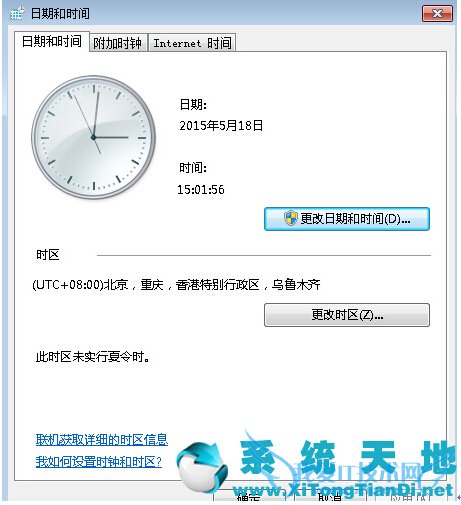Click the greyed 应用 button at the bottom

pos(411,497)
